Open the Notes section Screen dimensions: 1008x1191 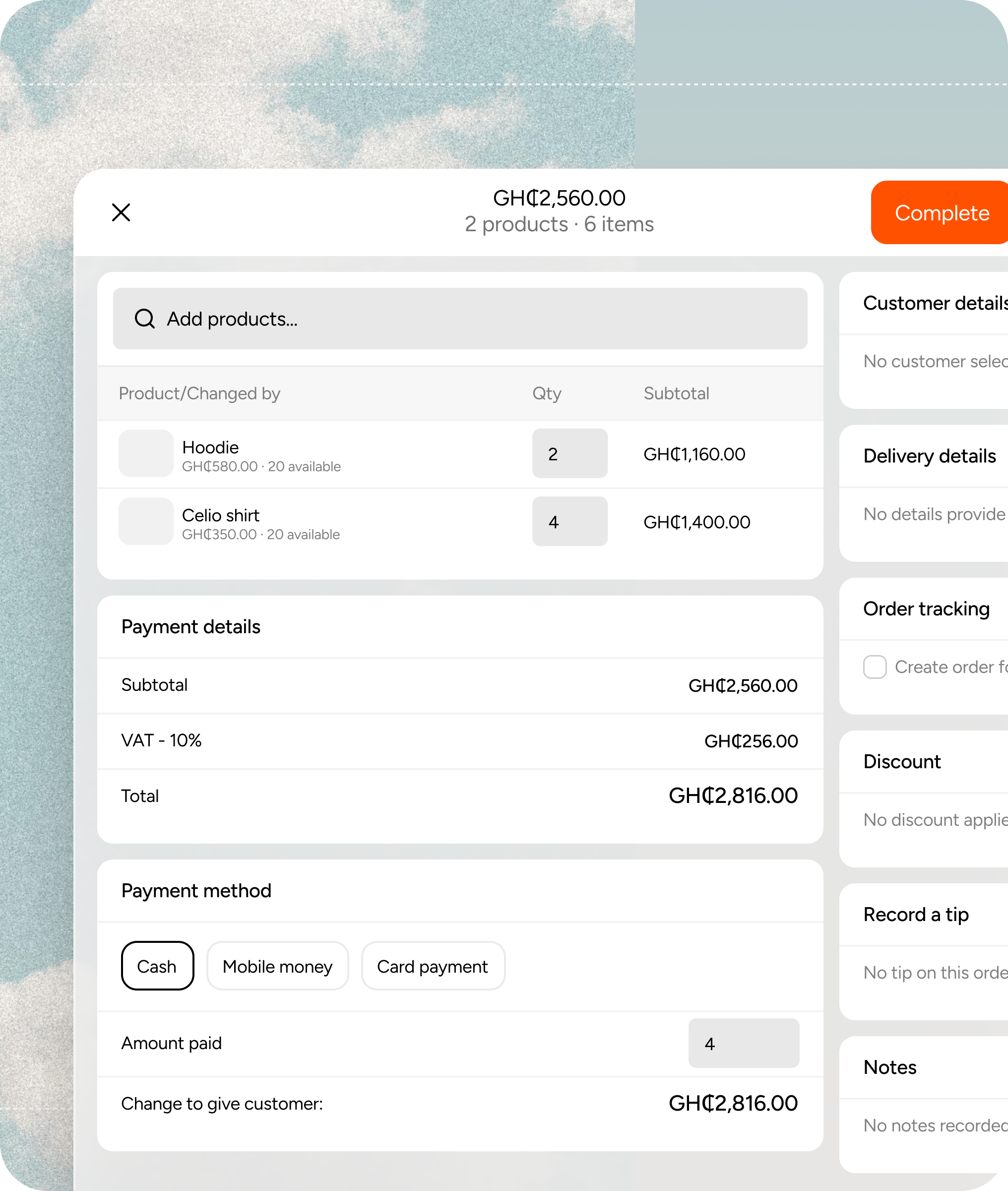[x=889, y=1067]
